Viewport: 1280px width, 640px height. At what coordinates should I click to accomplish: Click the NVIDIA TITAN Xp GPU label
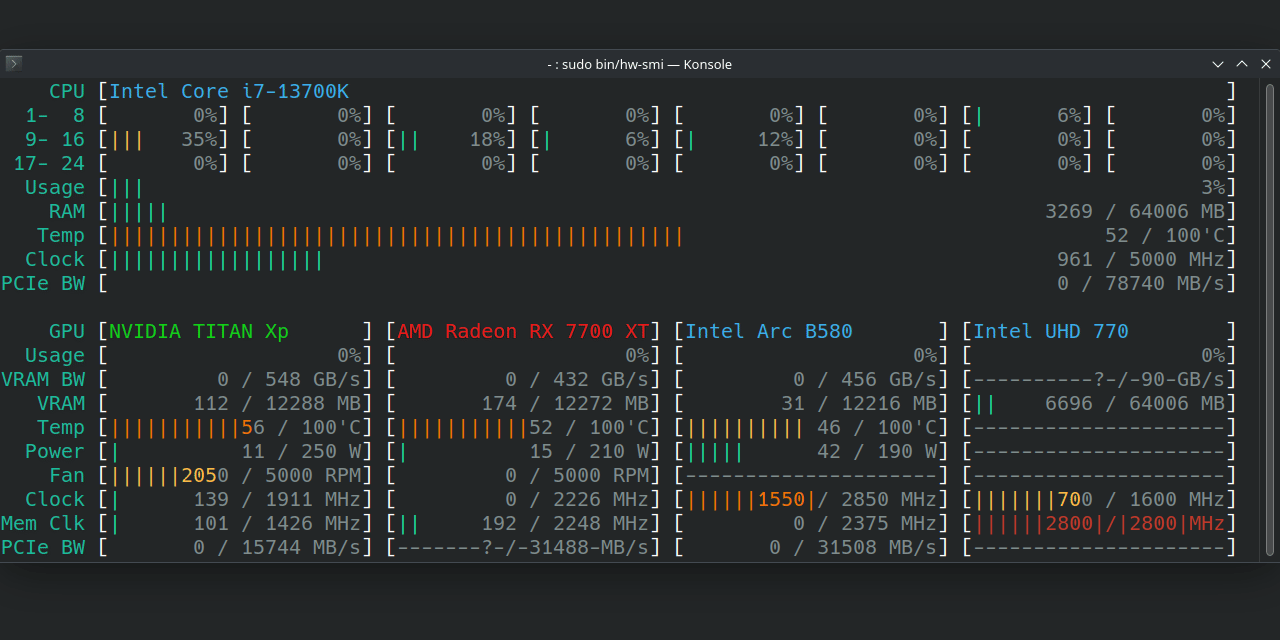pyautogui.click(x=199, y=331)
